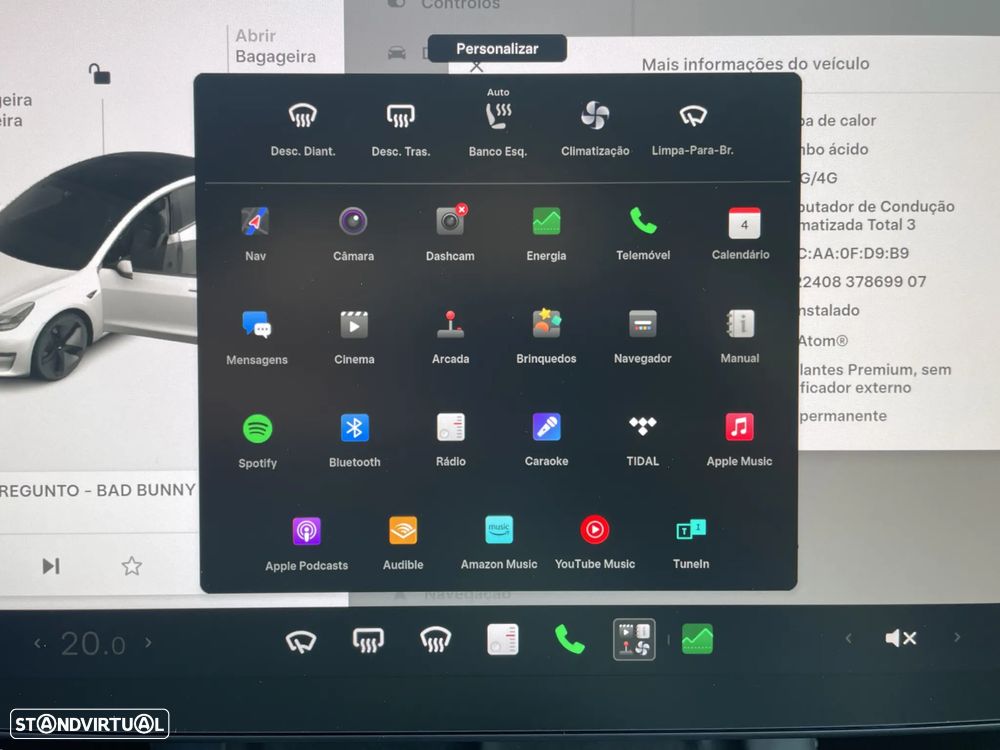Open phone from the bottom dock

(570, 638)
